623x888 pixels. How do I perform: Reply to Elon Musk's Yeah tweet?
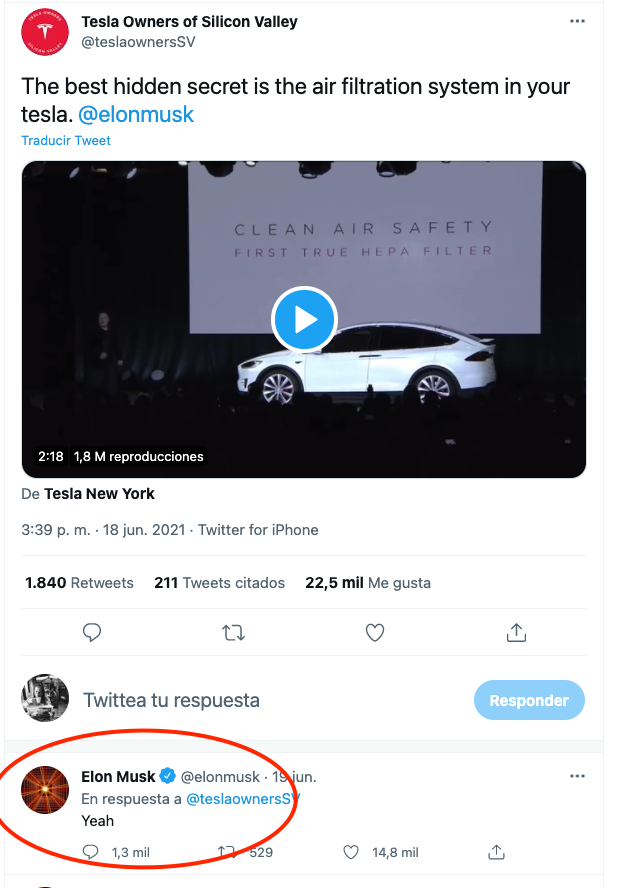pos(91,853)
